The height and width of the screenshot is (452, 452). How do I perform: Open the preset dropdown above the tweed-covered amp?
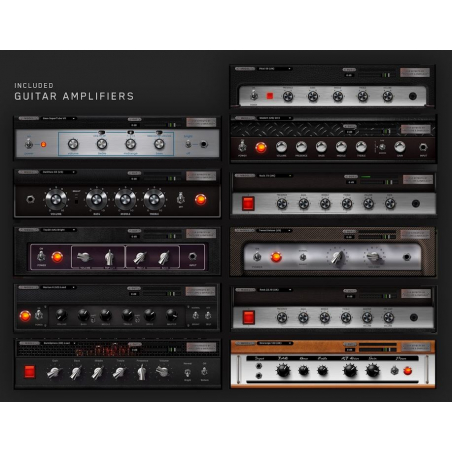click(275, 230)
